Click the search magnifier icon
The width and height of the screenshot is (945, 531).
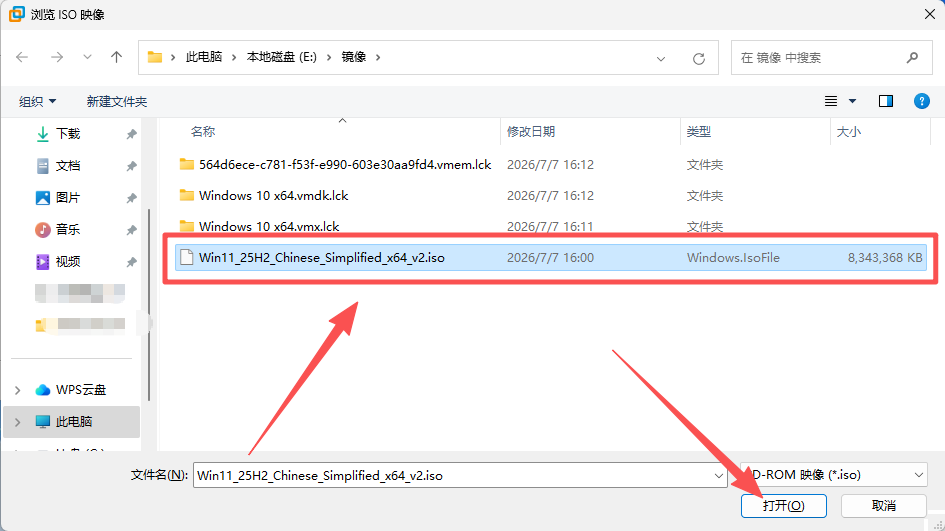912,57
